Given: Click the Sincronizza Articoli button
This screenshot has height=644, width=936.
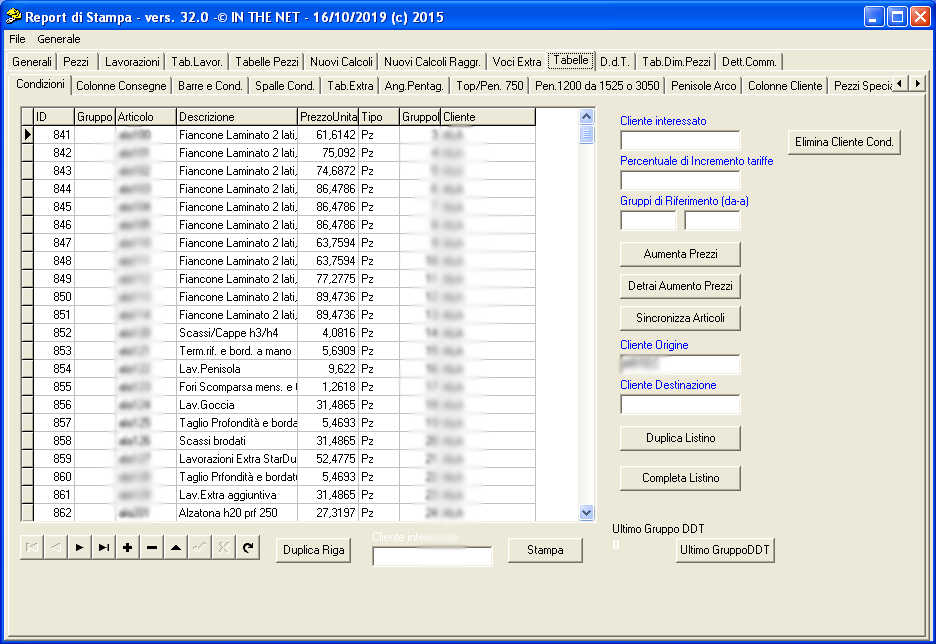Looking at the screenshot, I should tap(681, 318).
